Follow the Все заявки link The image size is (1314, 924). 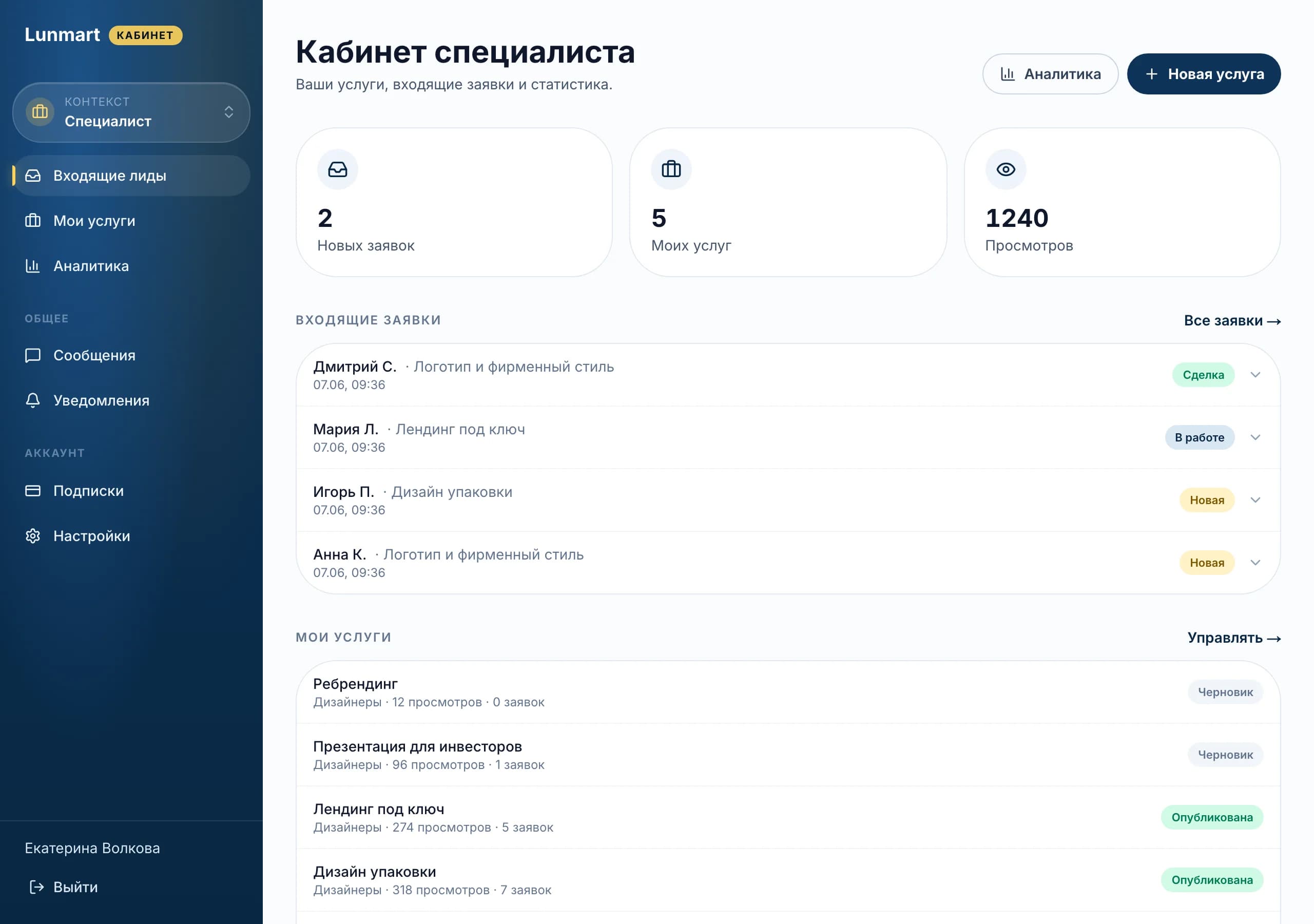point(1232,321)
